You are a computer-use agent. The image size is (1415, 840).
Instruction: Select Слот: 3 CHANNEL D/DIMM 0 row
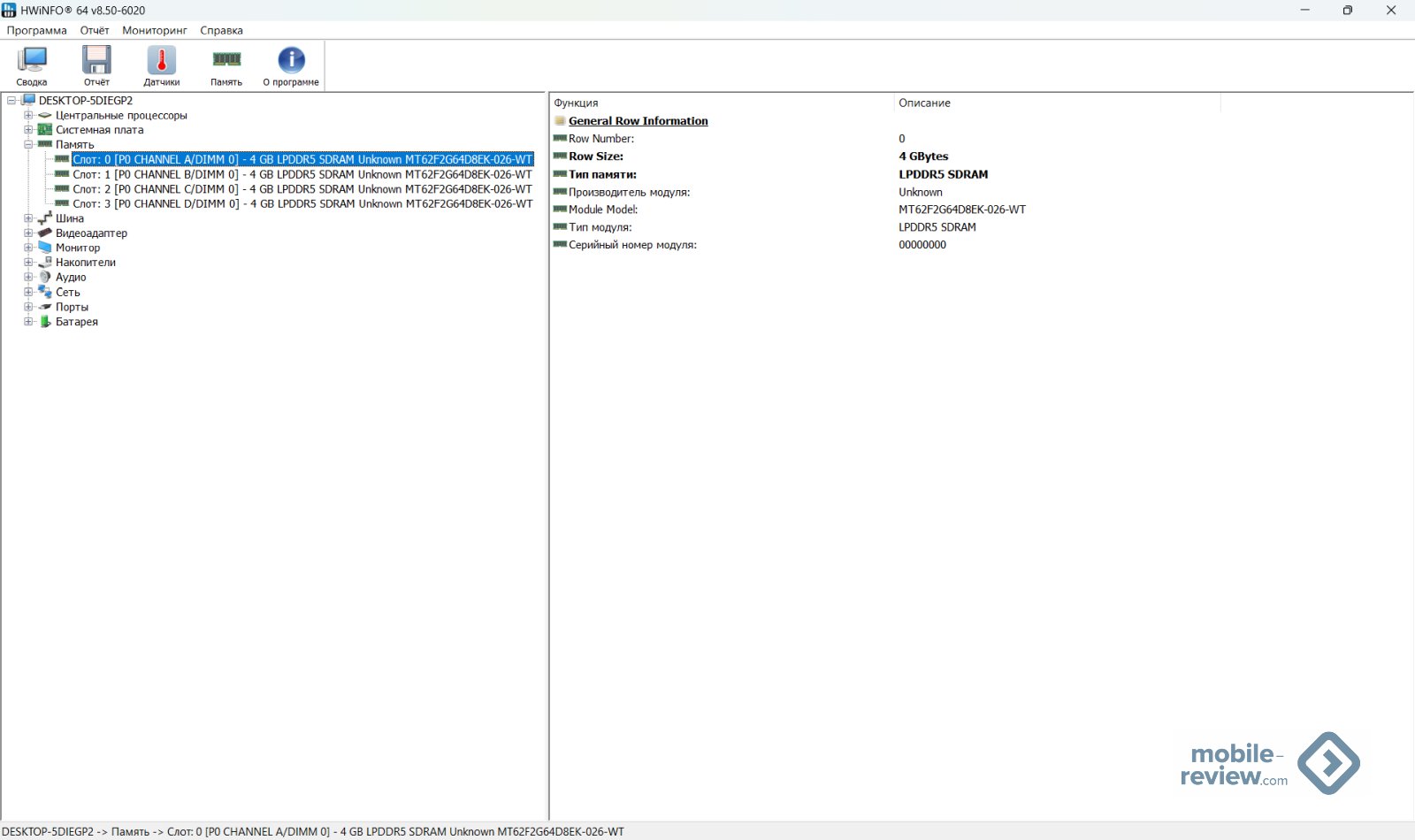tap(302, 203)
